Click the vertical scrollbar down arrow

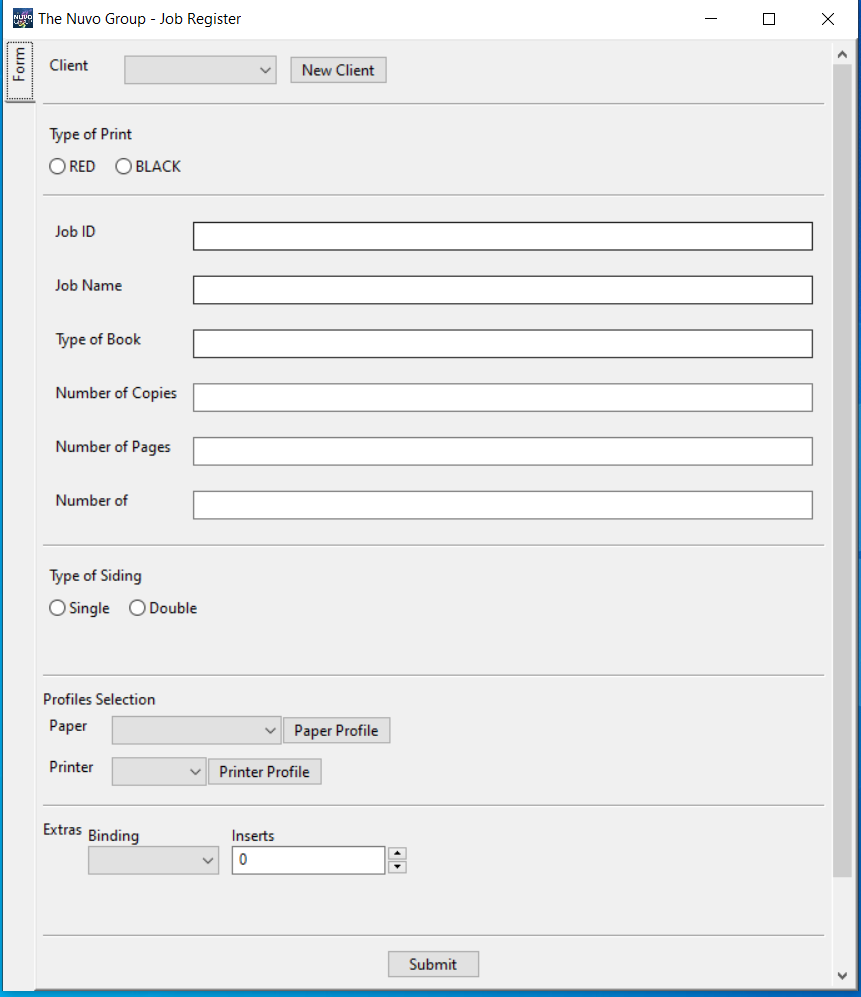coord(843,975)
